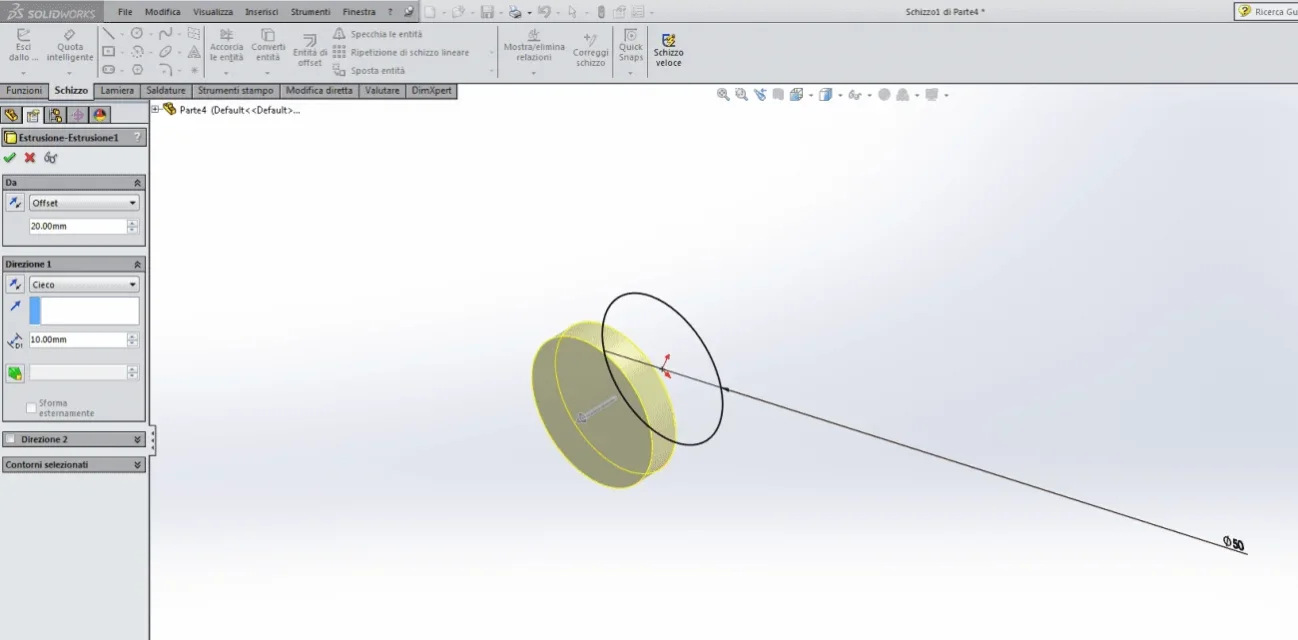Open the Offset start condition dropdown
Image resolution: width=1298 pixels, height=640 pixels.
[84, 203]
